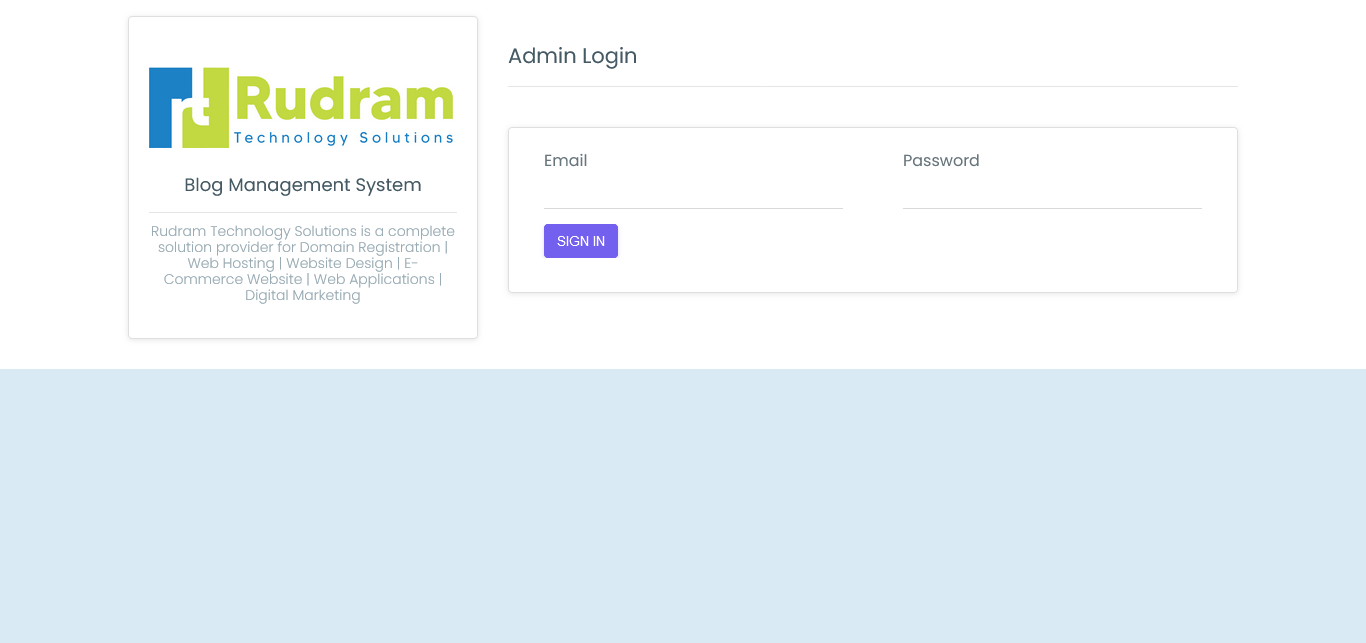Image resolution: width=1366 pixels, height=643 pixels.
Task: Click the Website Design text
Action: pos(340,263)
